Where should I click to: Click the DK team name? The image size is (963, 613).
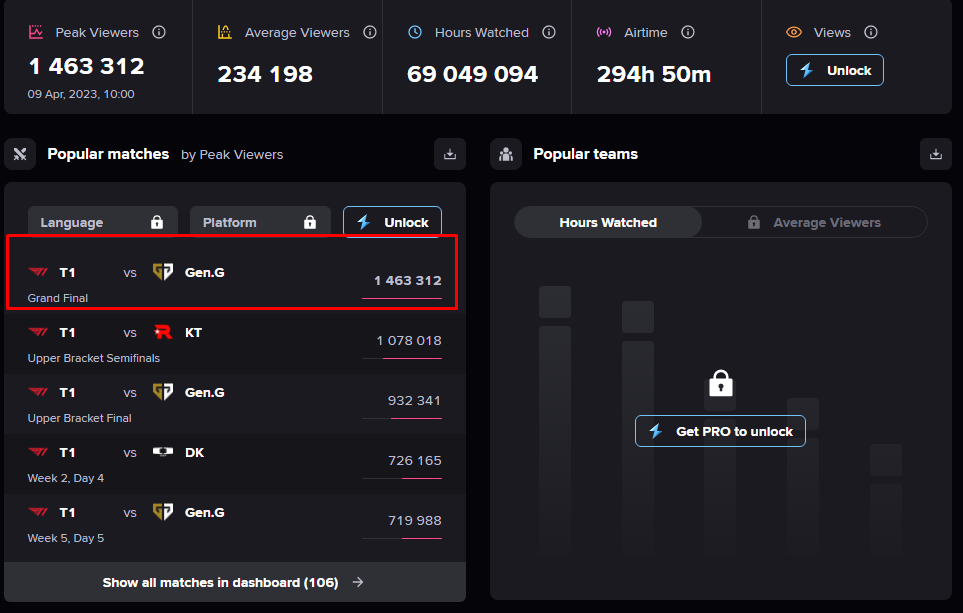[x=195, y=453]
